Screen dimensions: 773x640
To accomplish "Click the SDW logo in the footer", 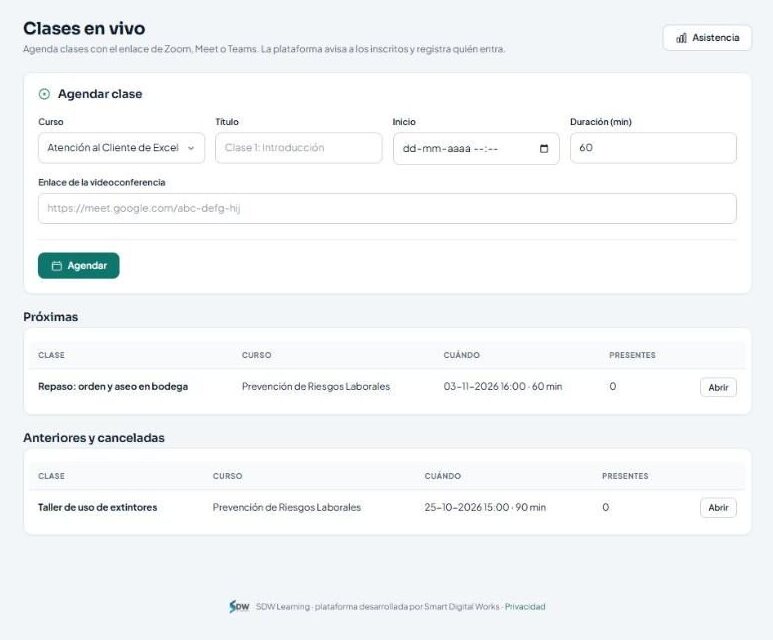I will [239, 606].
